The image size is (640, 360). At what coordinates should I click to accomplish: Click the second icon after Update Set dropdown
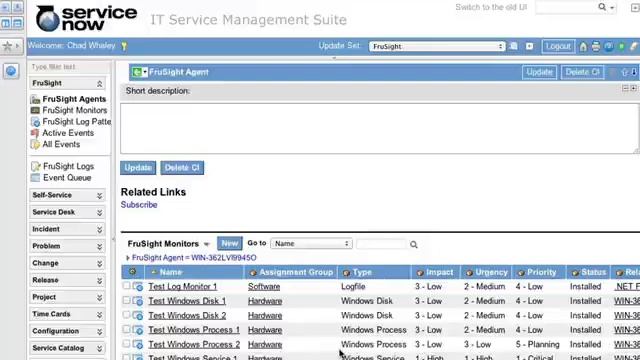coord(529,46)
